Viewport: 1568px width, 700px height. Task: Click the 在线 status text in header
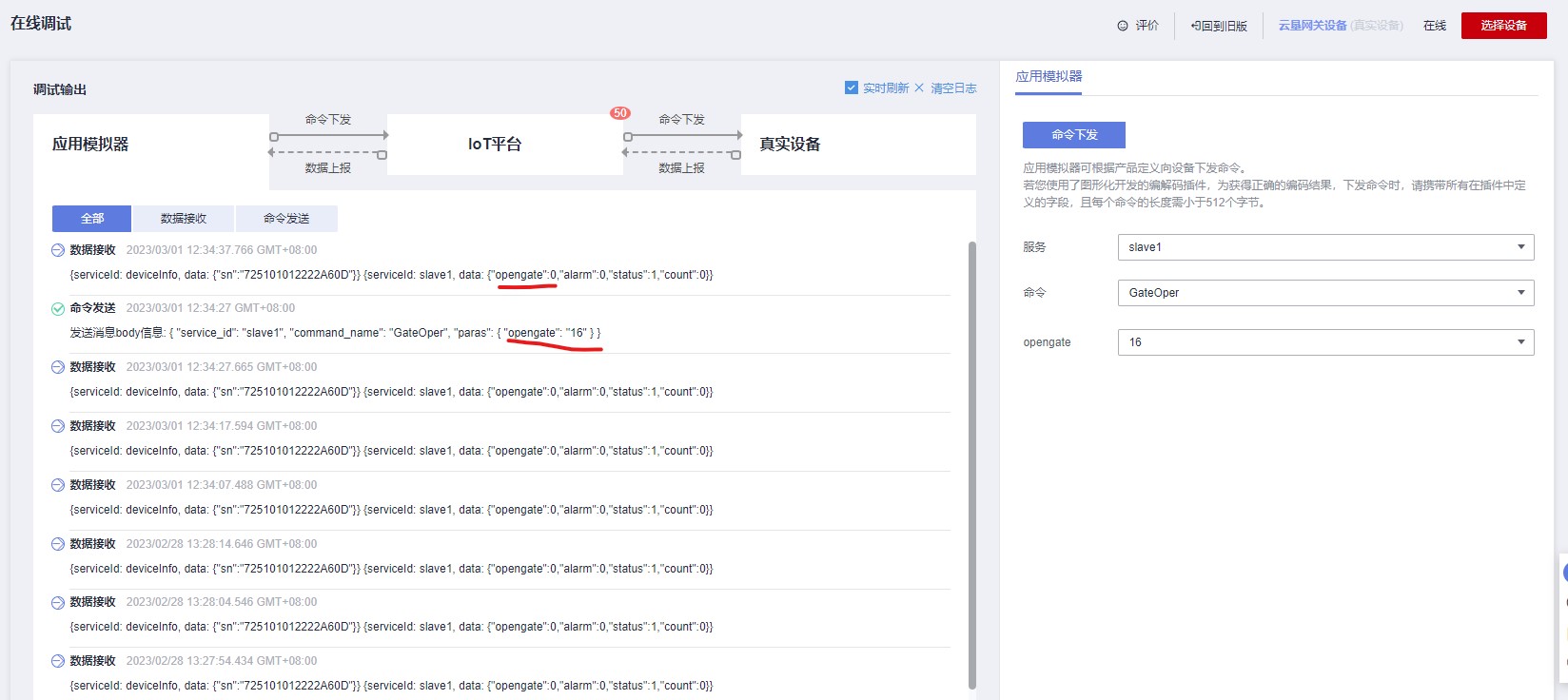point(1435,26)
